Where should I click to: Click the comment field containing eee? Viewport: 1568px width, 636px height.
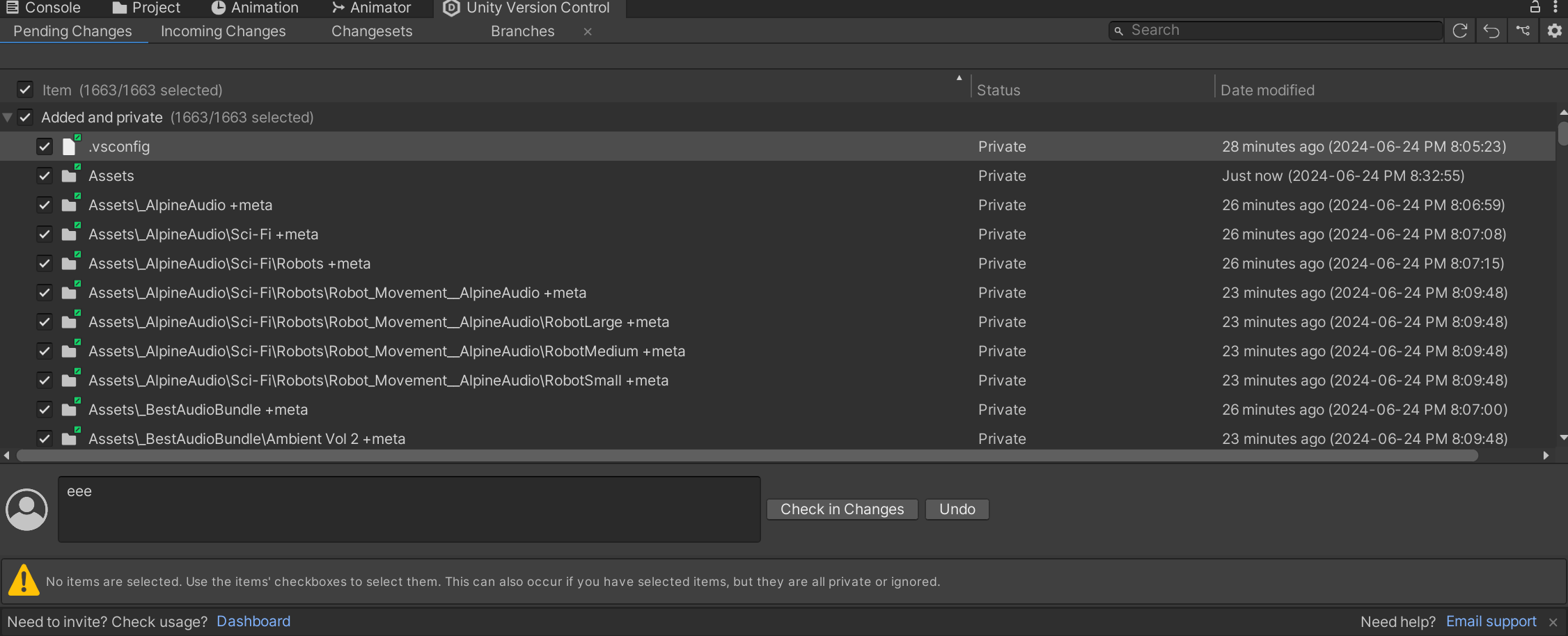(x=409, y=509)
